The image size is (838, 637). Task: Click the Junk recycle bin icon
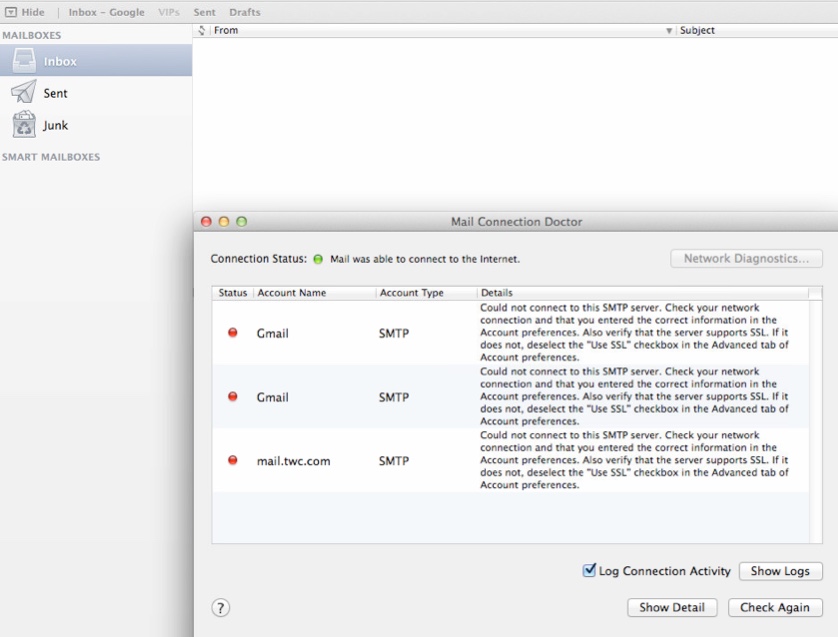tap(24, 125)
